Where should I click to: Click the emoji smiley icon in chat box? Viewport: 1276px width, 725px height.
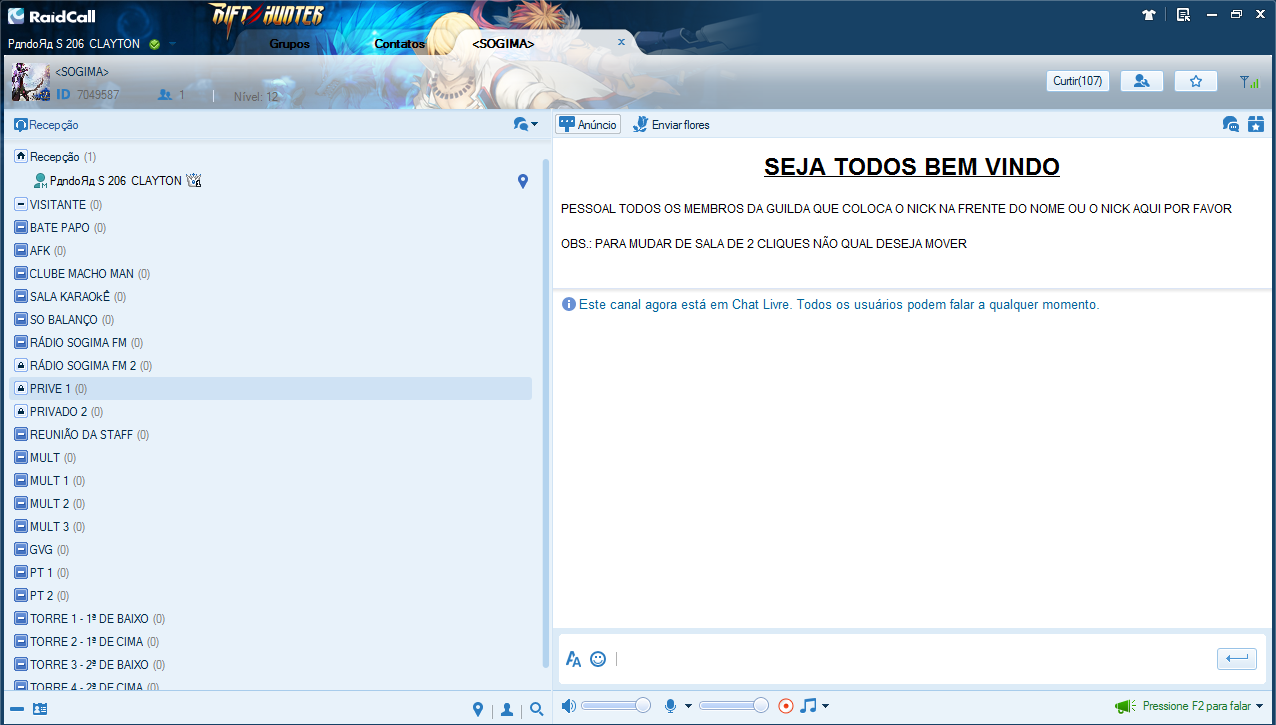coord(598,659)
